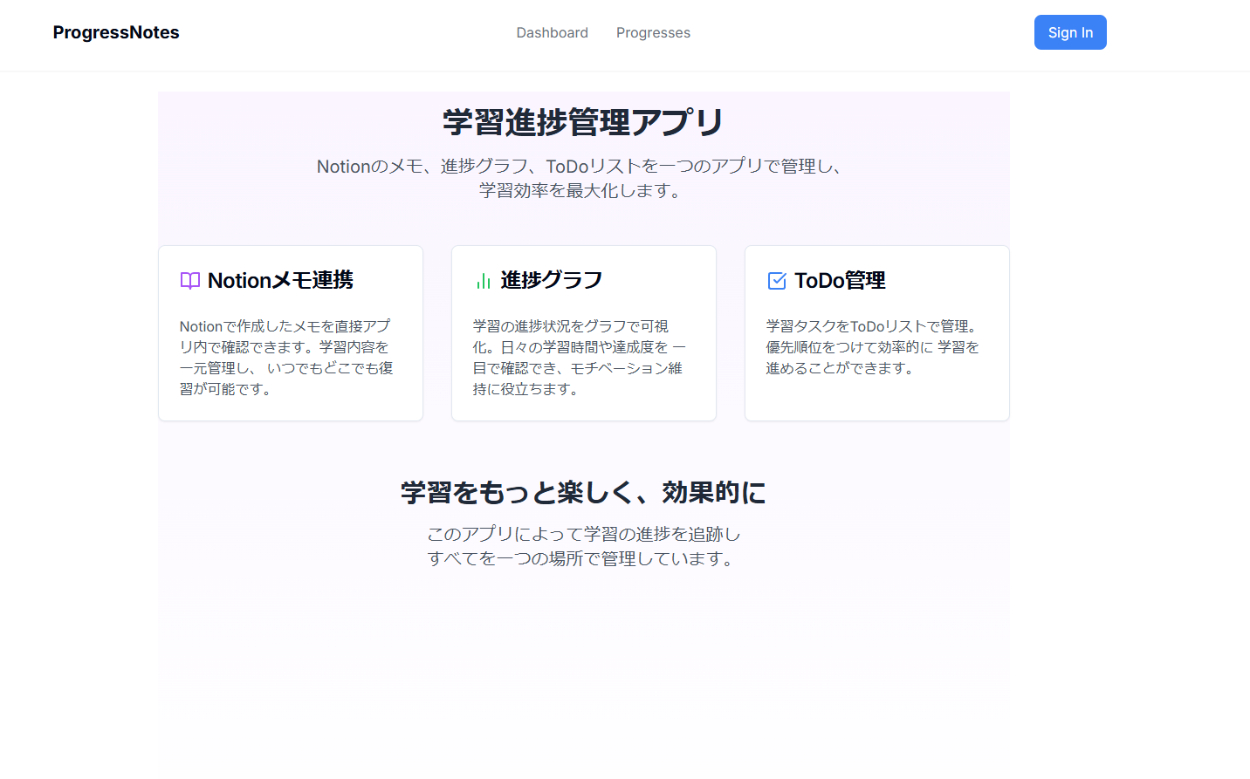The width and height of the screenshot is (1250, 779).
Task: Click the 学習をもっと楽しく、効果的に heading
Action: click(583, 493)
